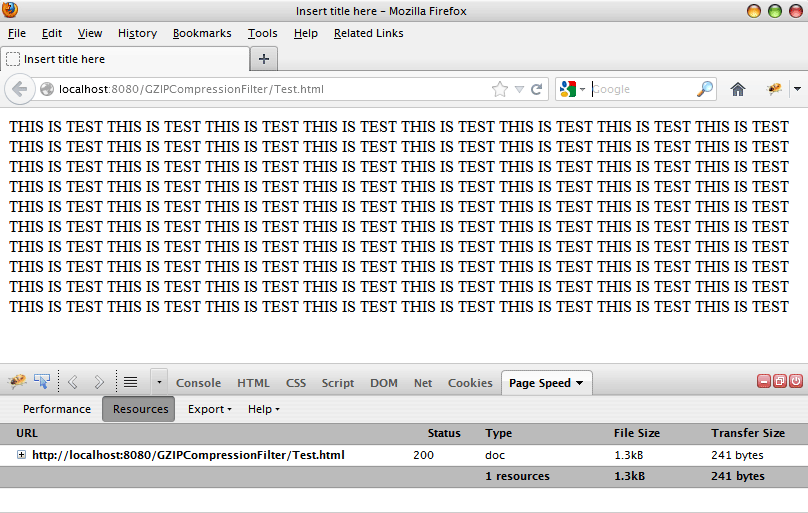Click the URL address bar field

[x=270, y=89]
